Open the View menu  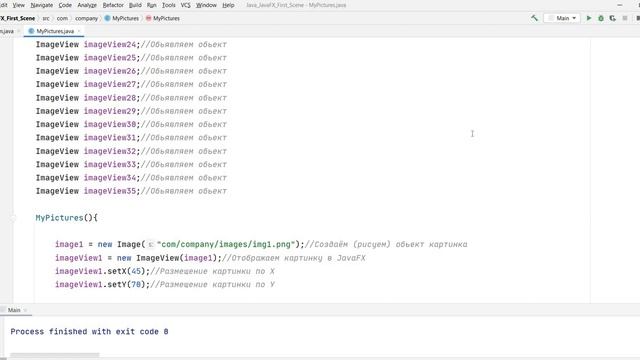[18, 5]
